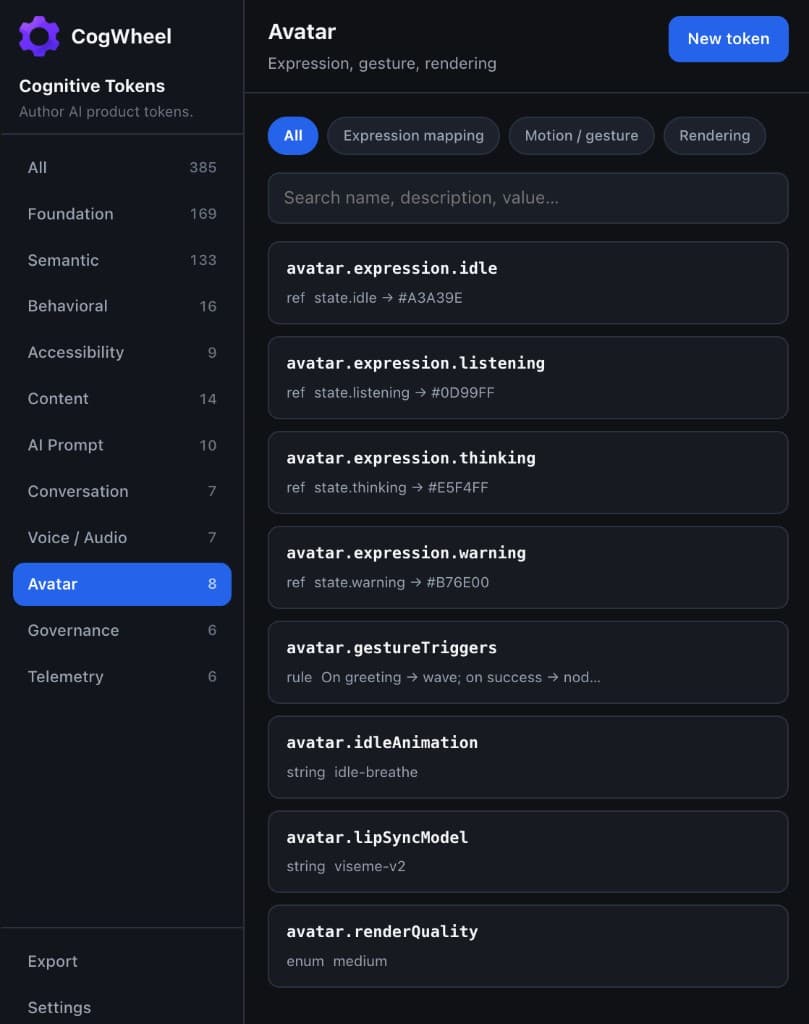Open the AI Prompt category

click(122, 445)
